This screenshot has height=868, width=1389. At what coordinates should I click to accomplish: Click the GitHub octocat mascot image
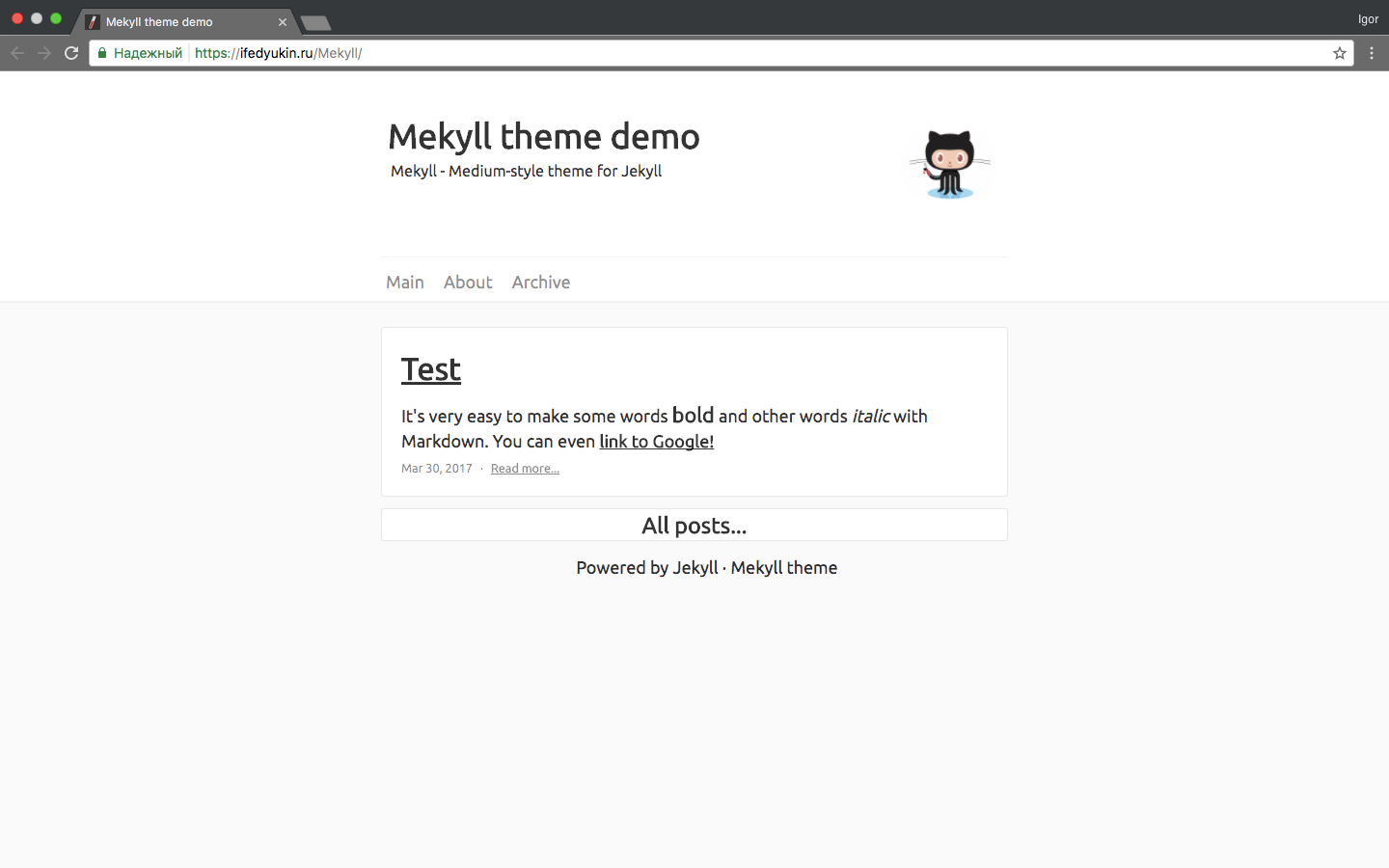click(x=949, y=162)
